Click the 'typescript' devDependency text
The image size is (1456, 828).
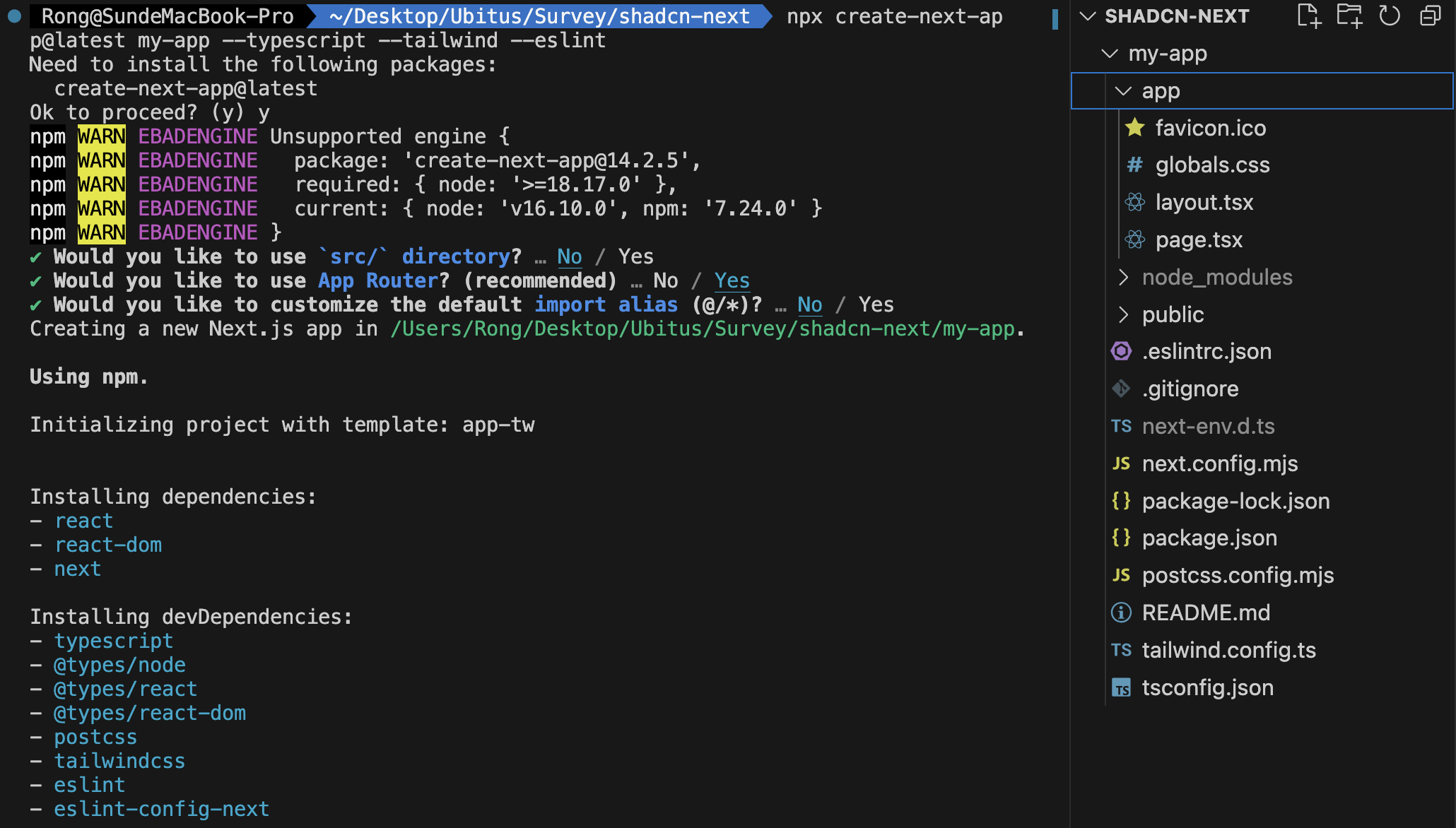click(113, 641)
